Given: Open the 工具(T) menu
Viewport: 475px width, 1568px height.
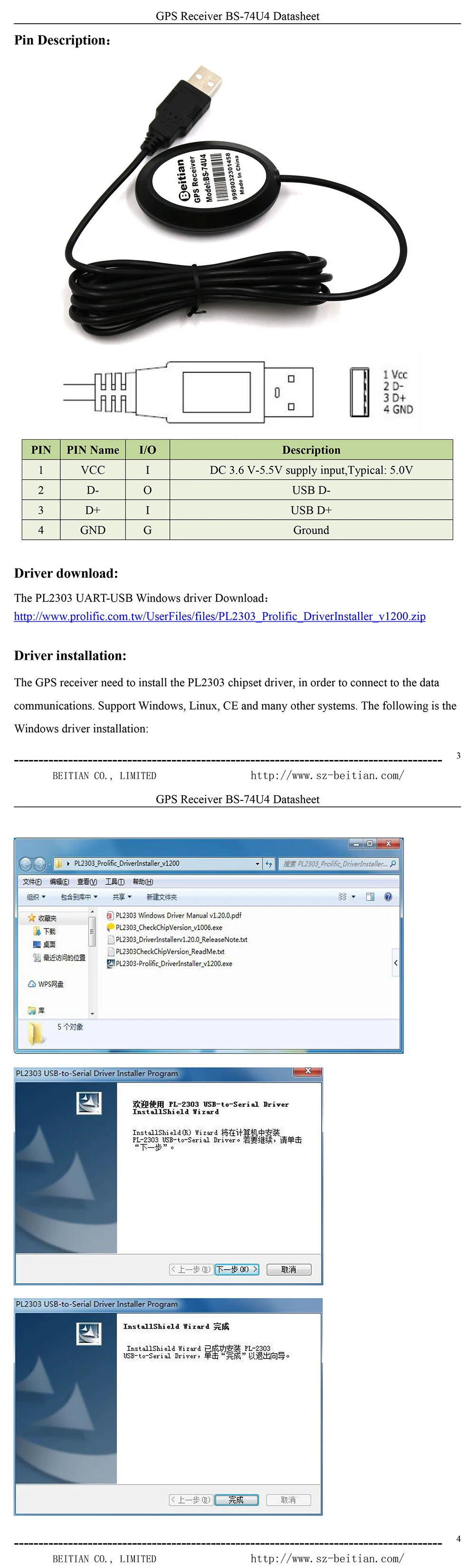Looking at the screenshot, I should pyautogui.click(x=114, y=882).
